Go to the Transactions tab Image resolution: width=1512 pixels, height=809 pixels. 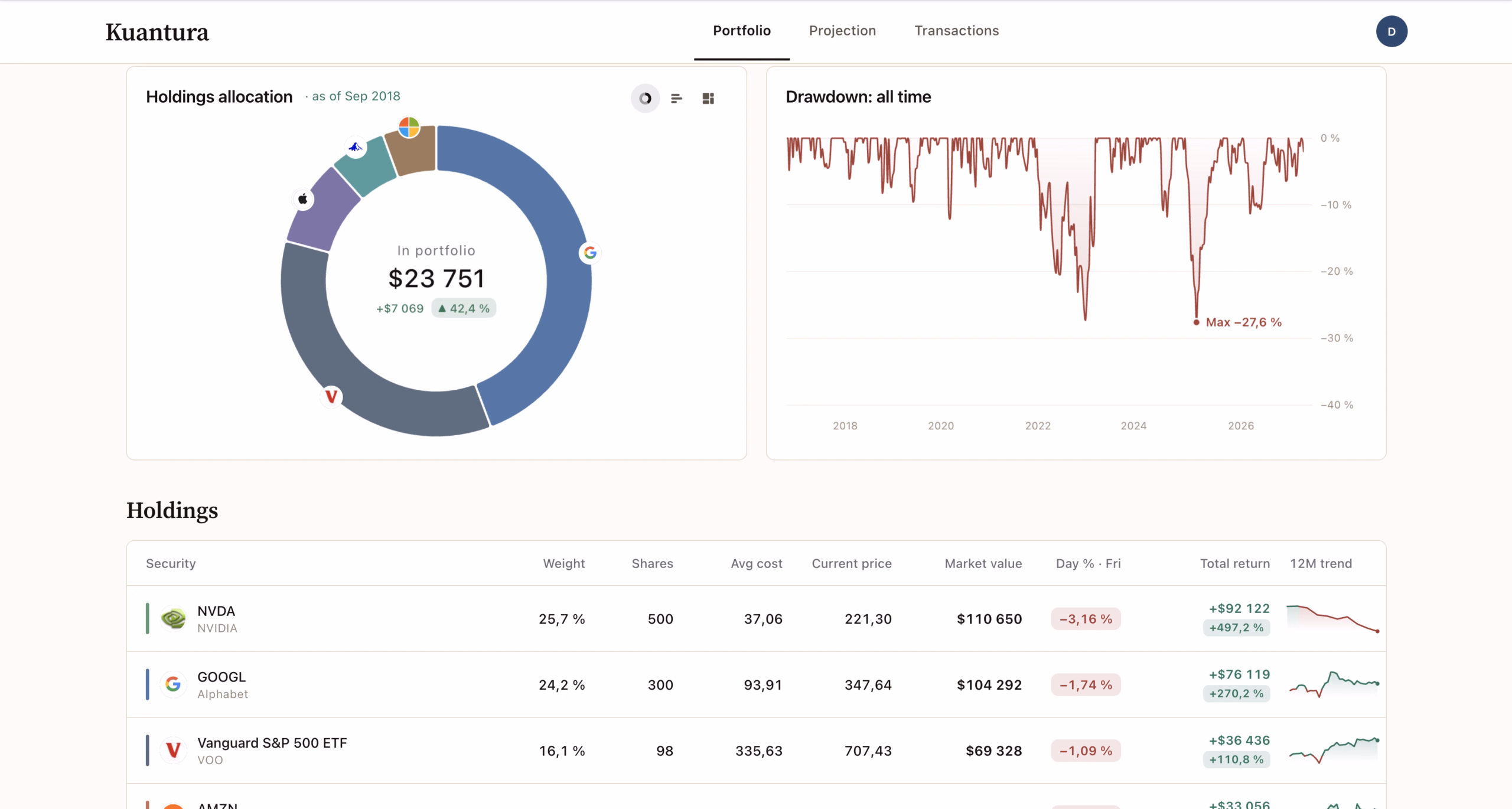pyautogui.click(x=957, y=31)
